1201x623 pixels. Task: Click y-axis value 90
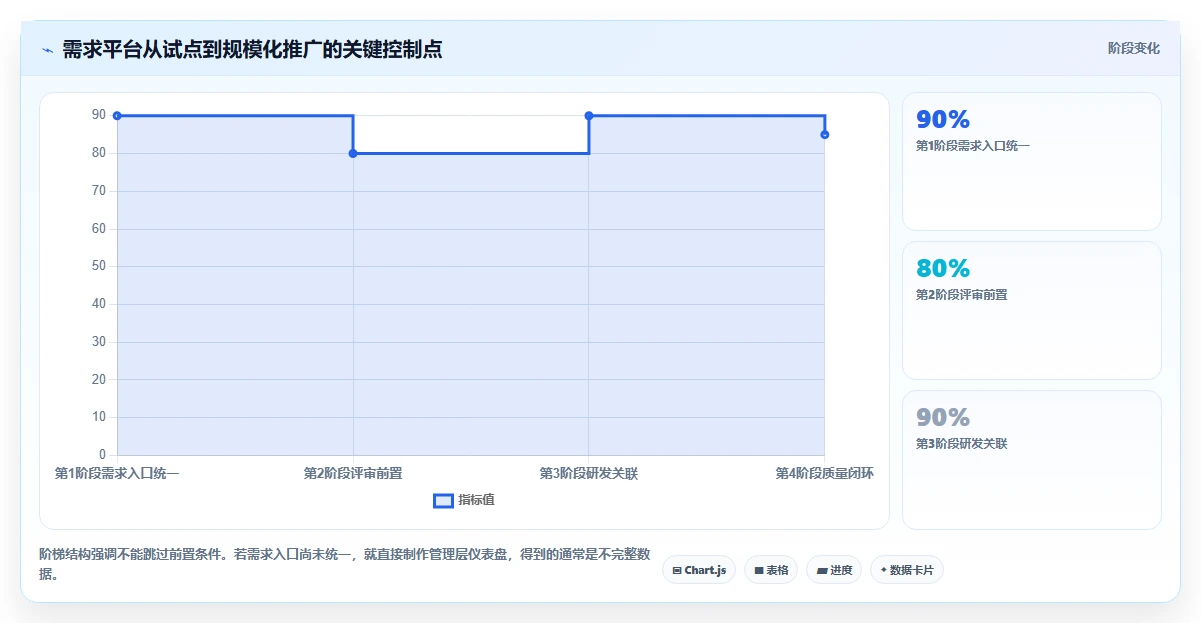pyautogui.click(x=99, y=115)
